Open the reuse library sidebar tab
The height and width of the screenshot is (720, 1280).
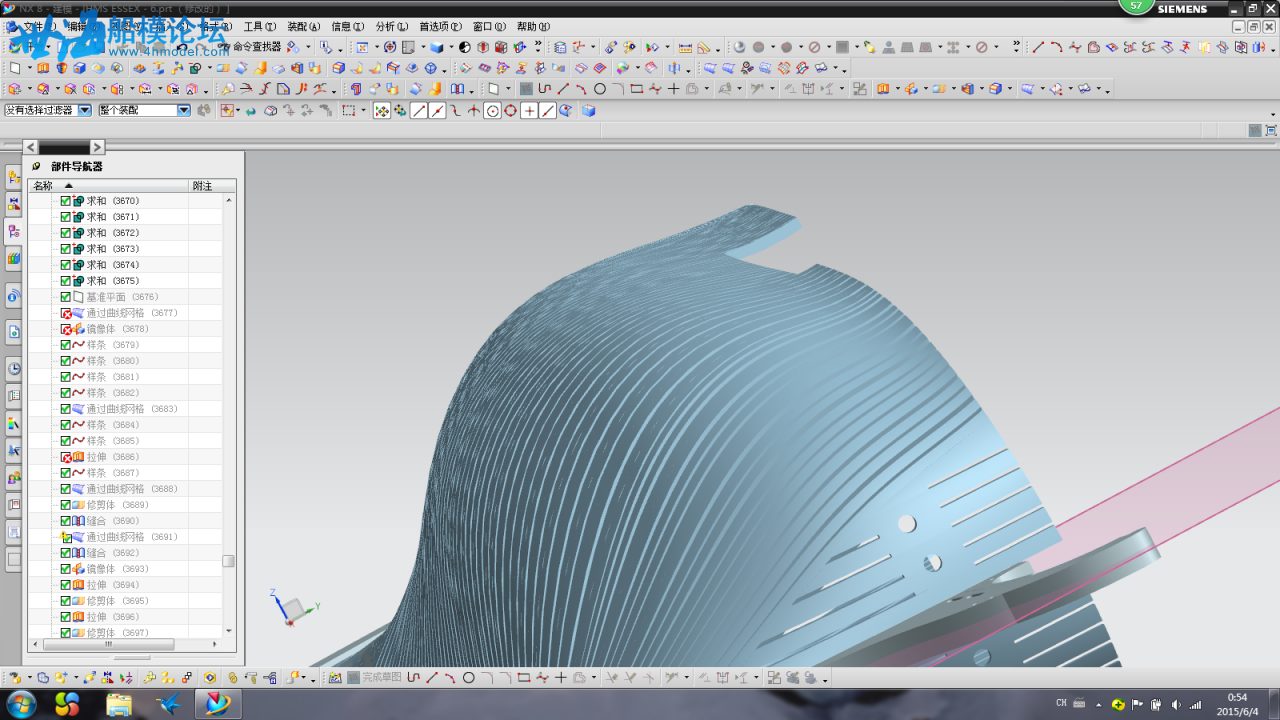tap(13, 259)
